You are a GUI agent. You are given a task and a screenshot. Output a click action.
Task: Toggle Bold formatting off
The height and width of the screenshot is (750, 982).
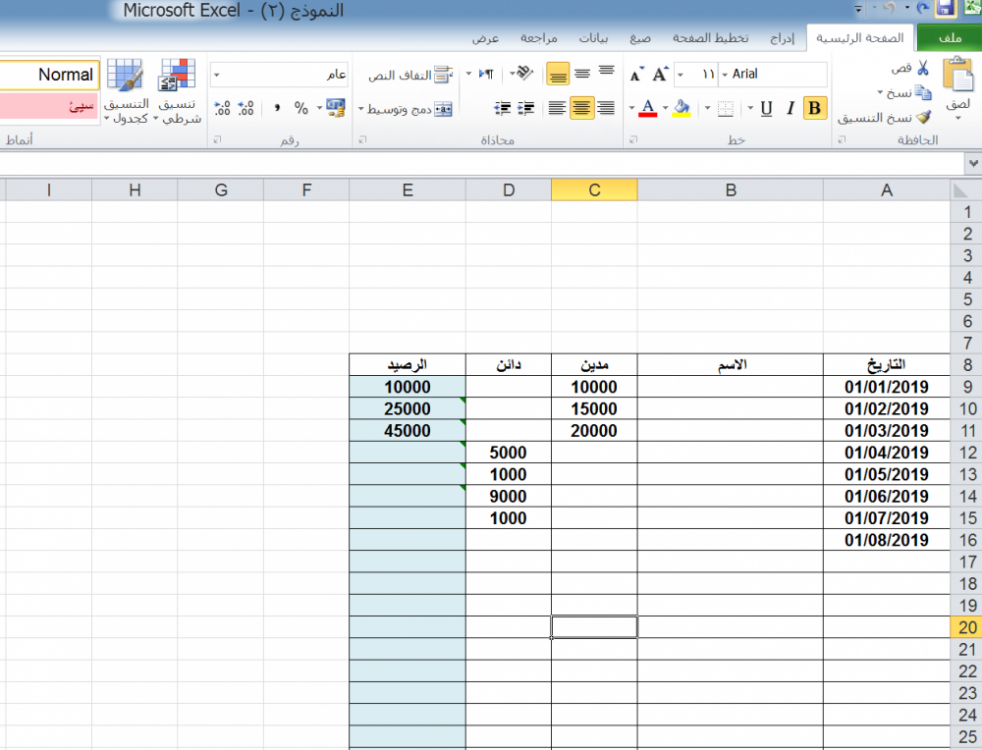click(x=814, y=108)
